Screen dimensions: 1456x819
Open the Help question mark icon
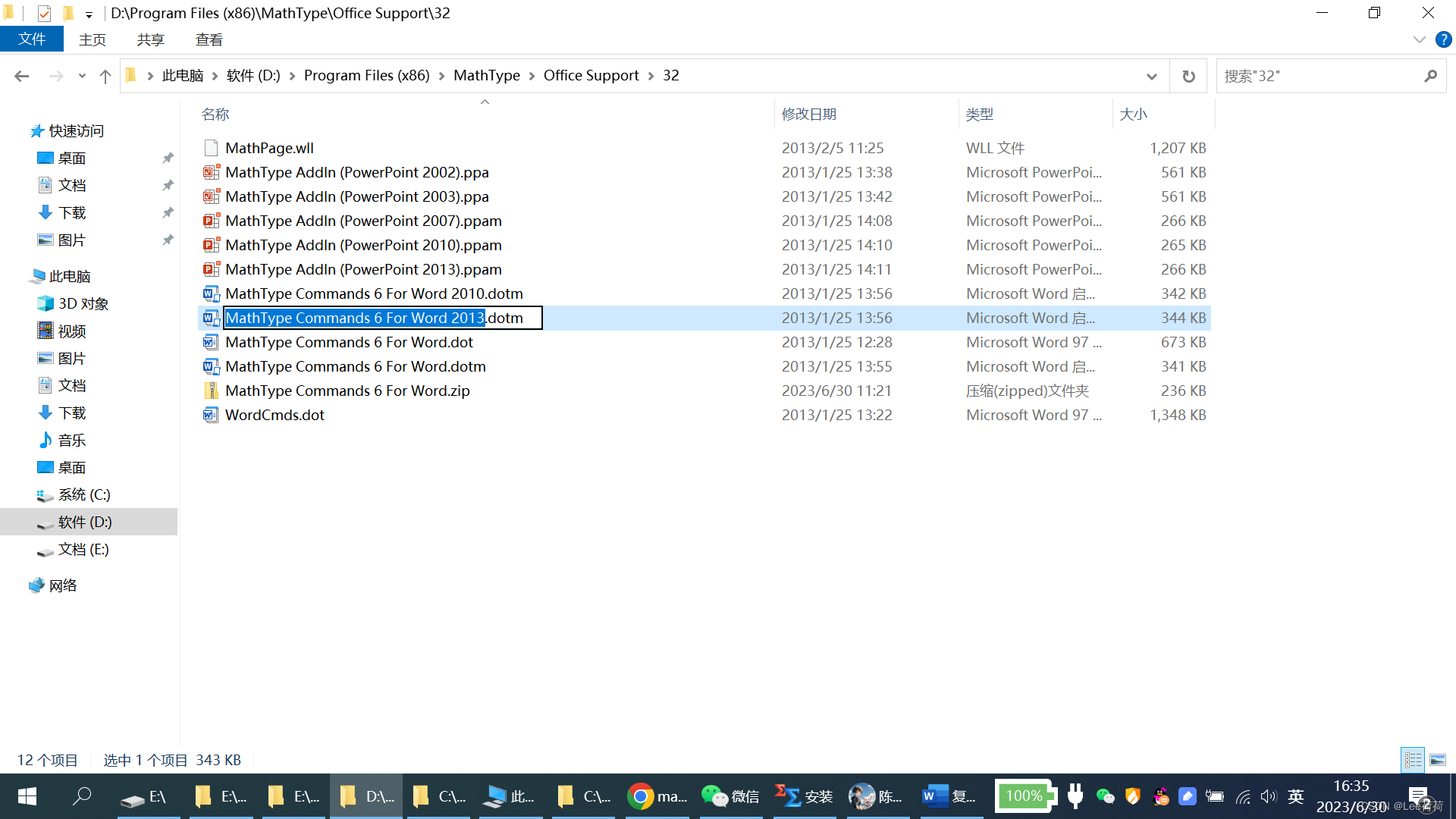[1443, 39]
